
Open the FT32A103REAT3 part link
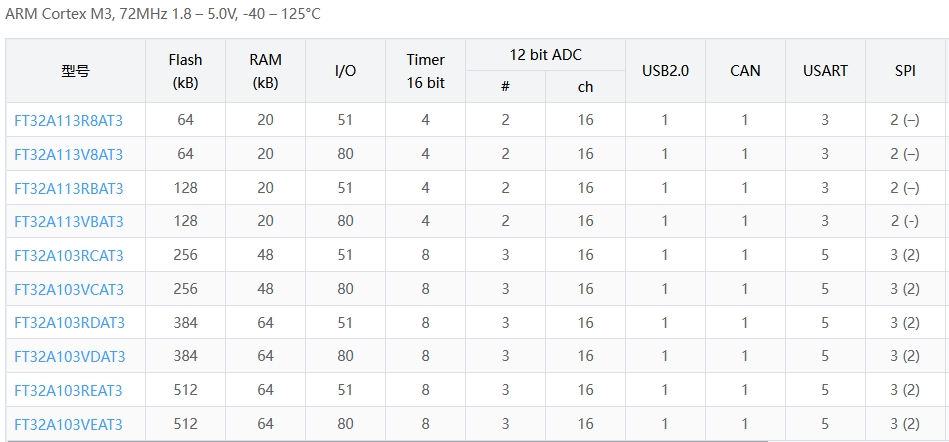(x=68, y=390)
